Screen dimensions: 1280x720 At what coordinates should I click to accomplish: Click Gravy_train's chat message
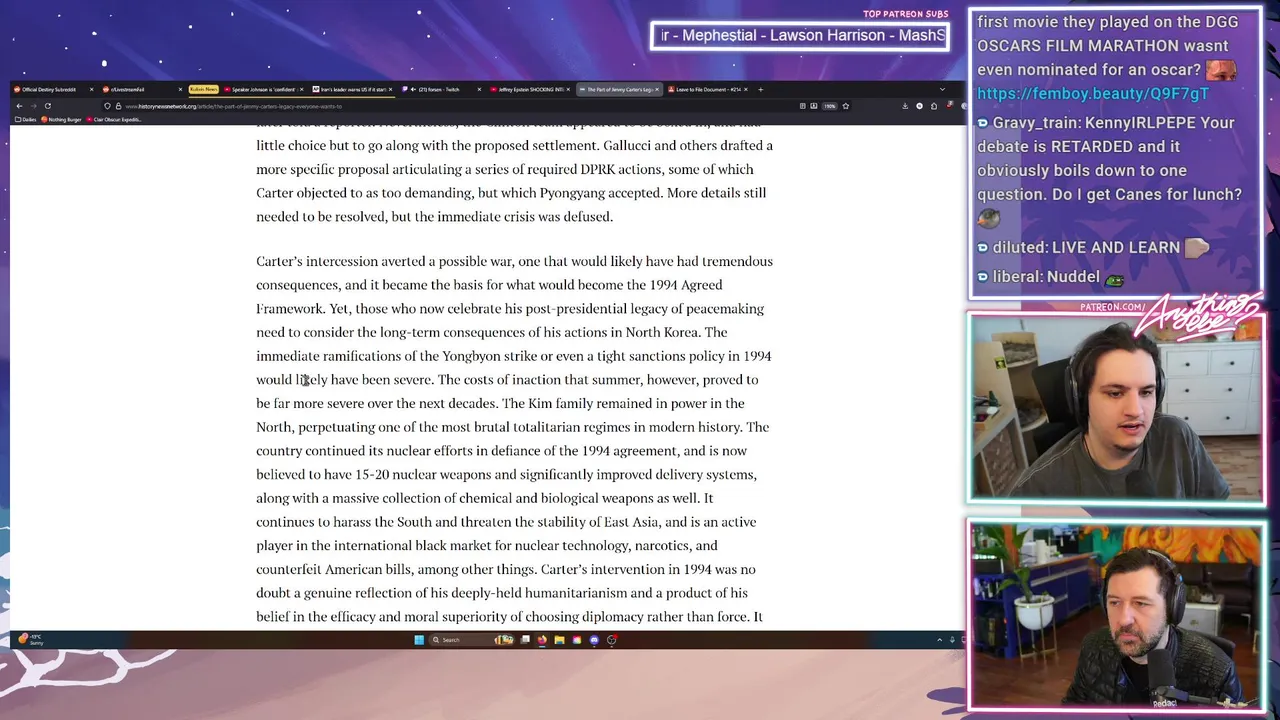coord(1110,170)
